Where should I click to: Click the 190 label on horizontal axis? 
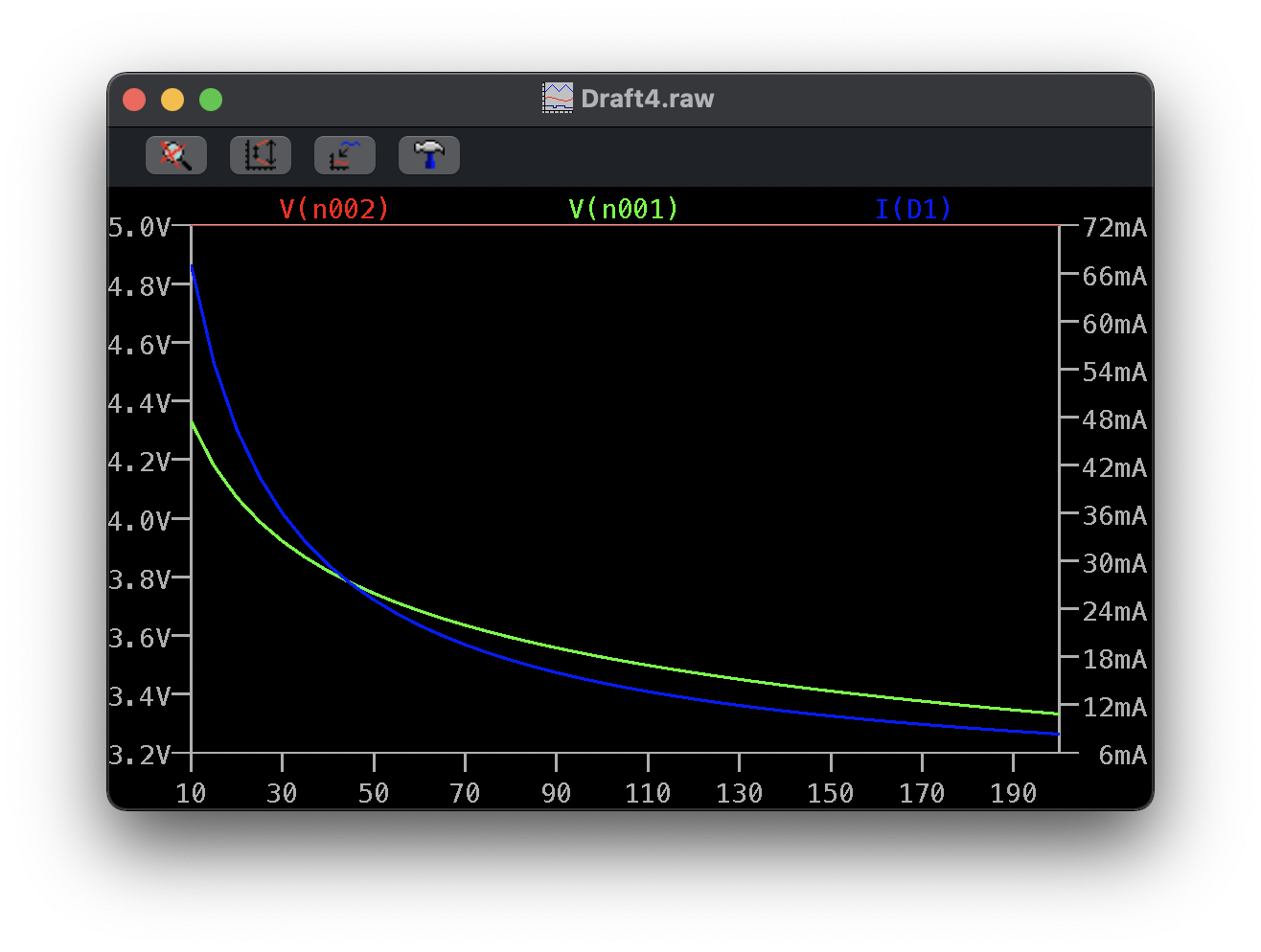[x=1013, y=794]
